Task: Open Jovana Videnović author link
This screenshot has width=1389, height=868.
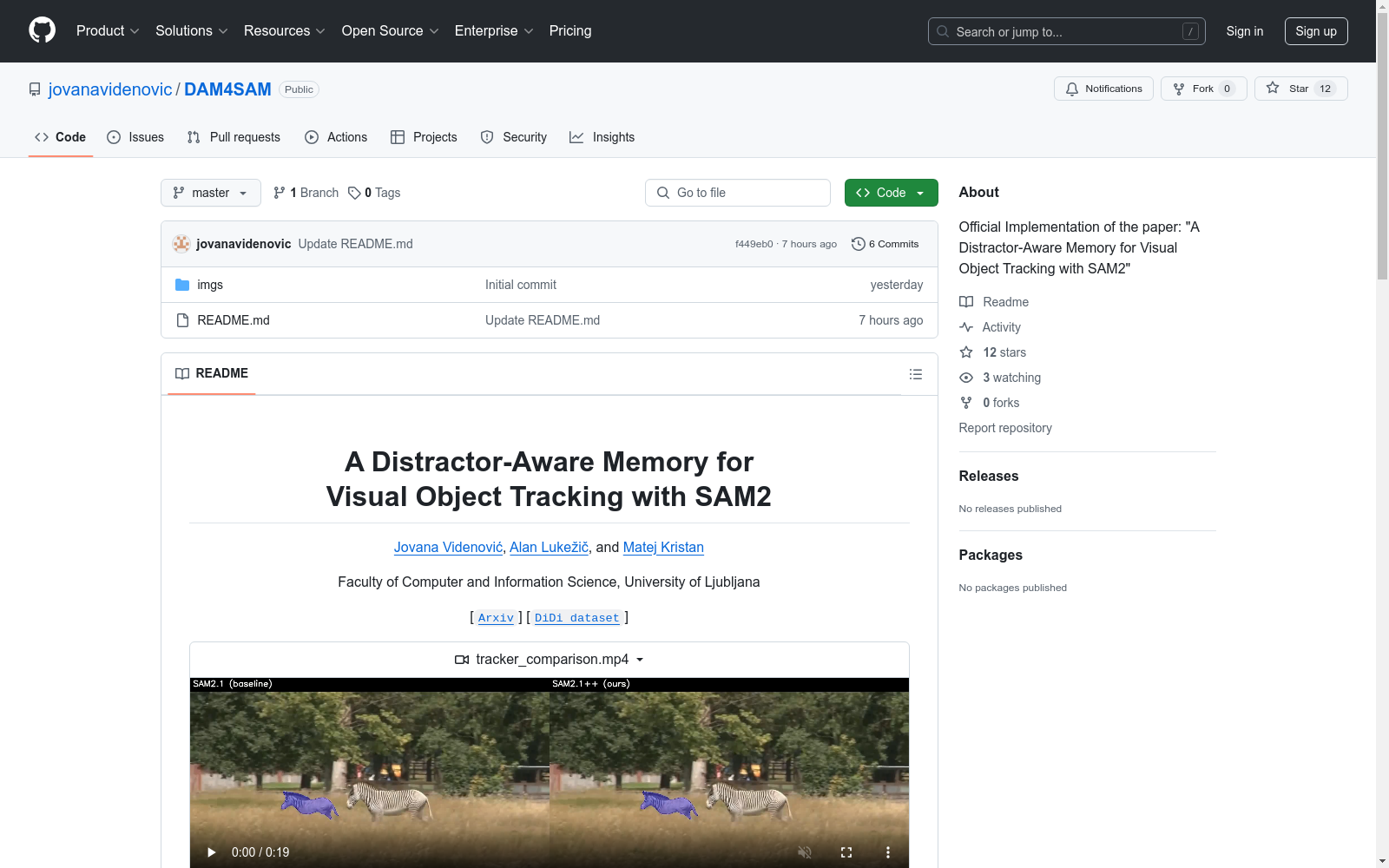Action: click(448, 547)
